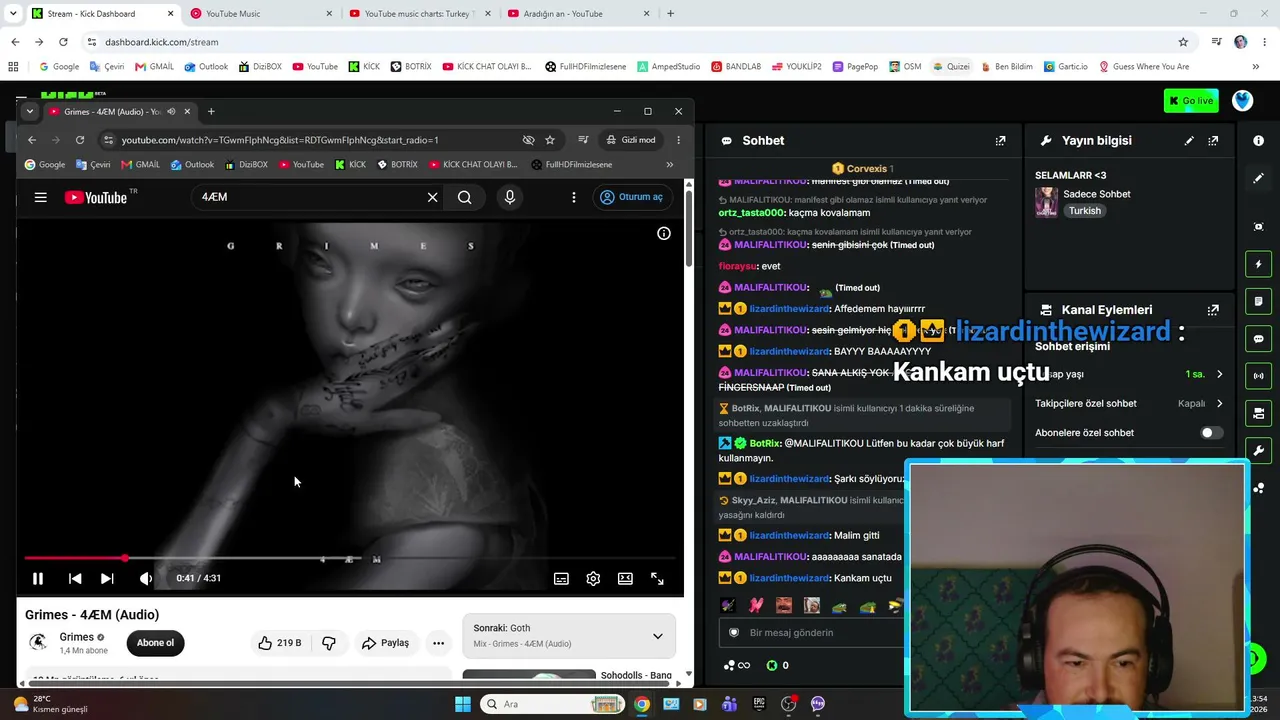Switch the YouTube player to theater mode

click(625, 578)
